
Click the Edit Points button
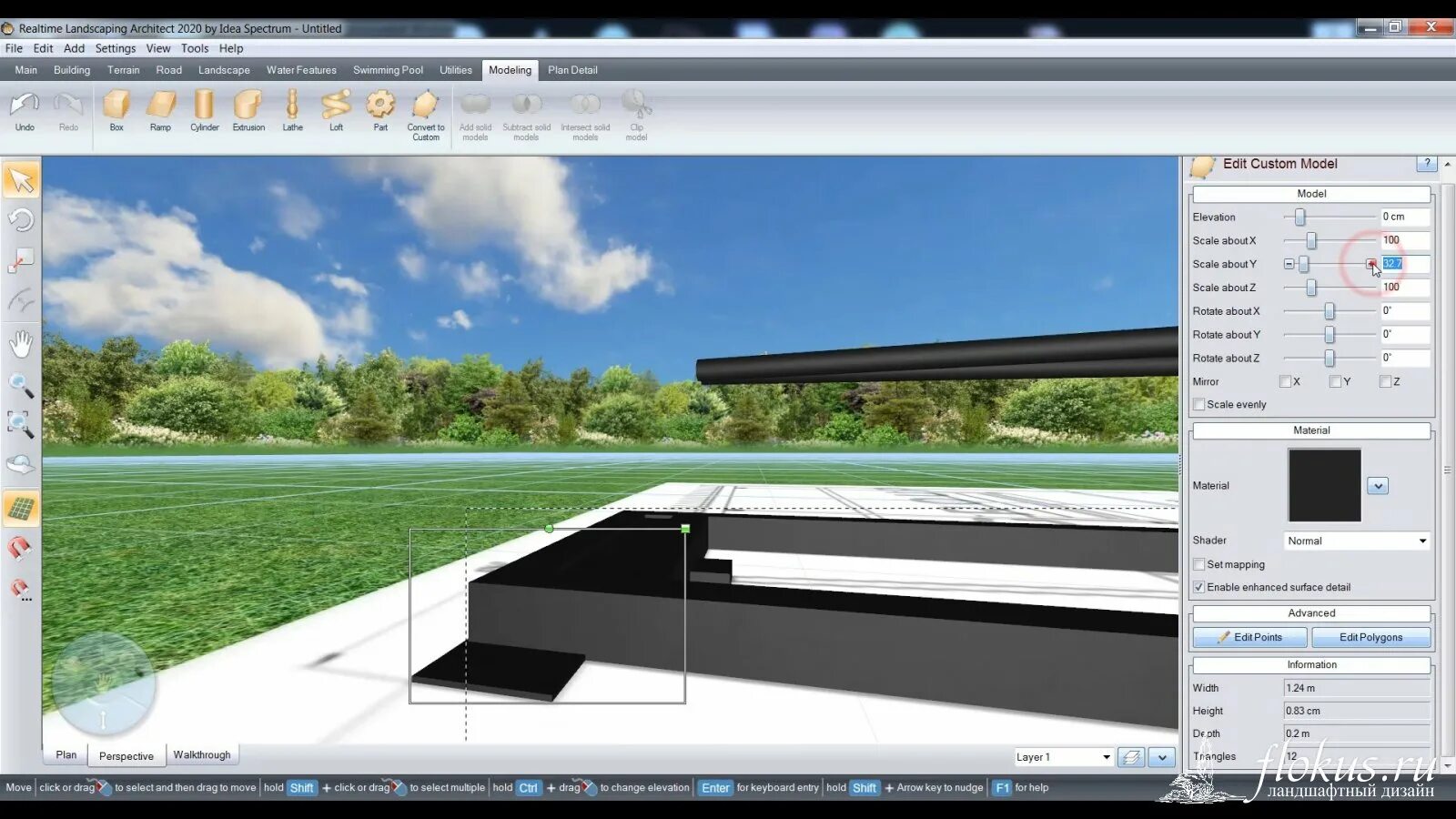(x=1249, y=637)
